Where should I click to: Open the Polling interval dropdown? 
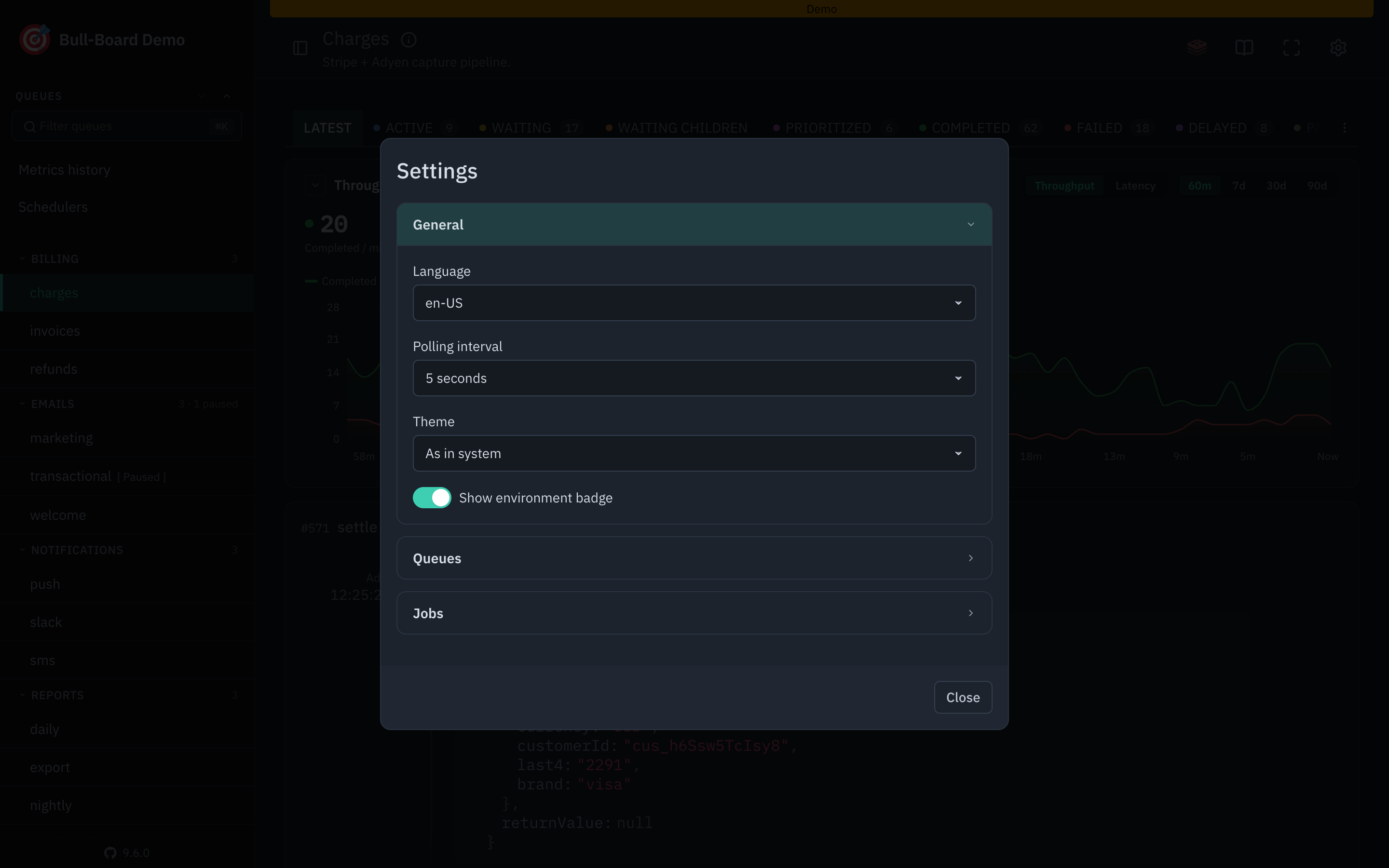pyautogui.click(x=694, y=379)
